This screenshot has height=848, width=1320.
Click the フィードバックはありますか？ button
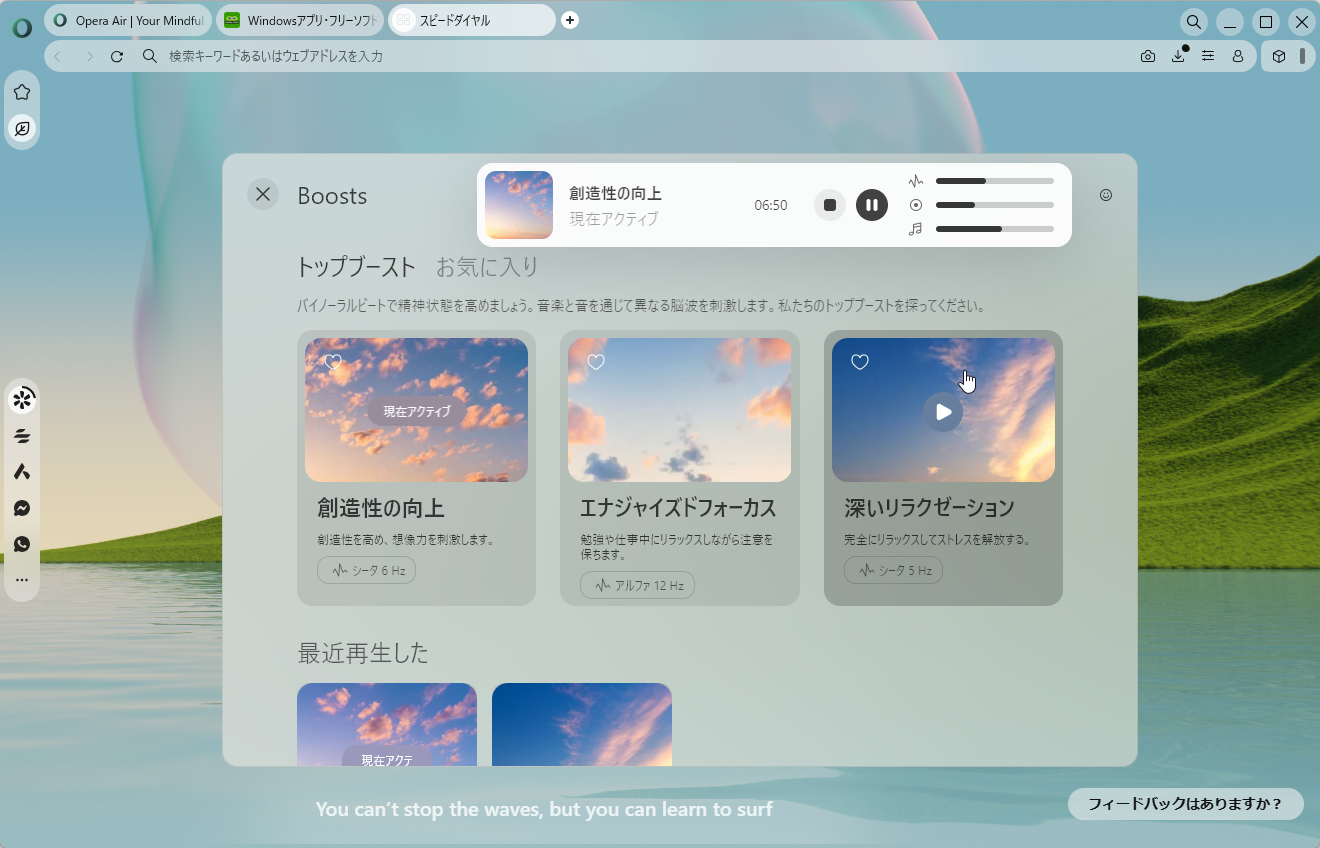pos(1185,804)
